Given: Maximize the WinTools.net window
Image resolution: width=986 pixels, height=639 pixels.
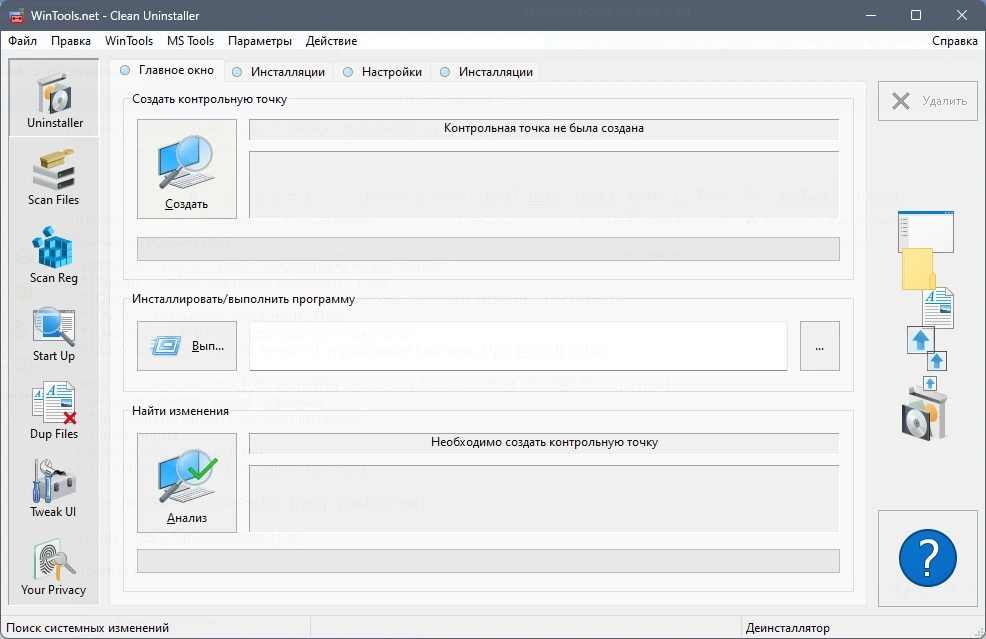Looking at the screenshot, I should (916, 15).
